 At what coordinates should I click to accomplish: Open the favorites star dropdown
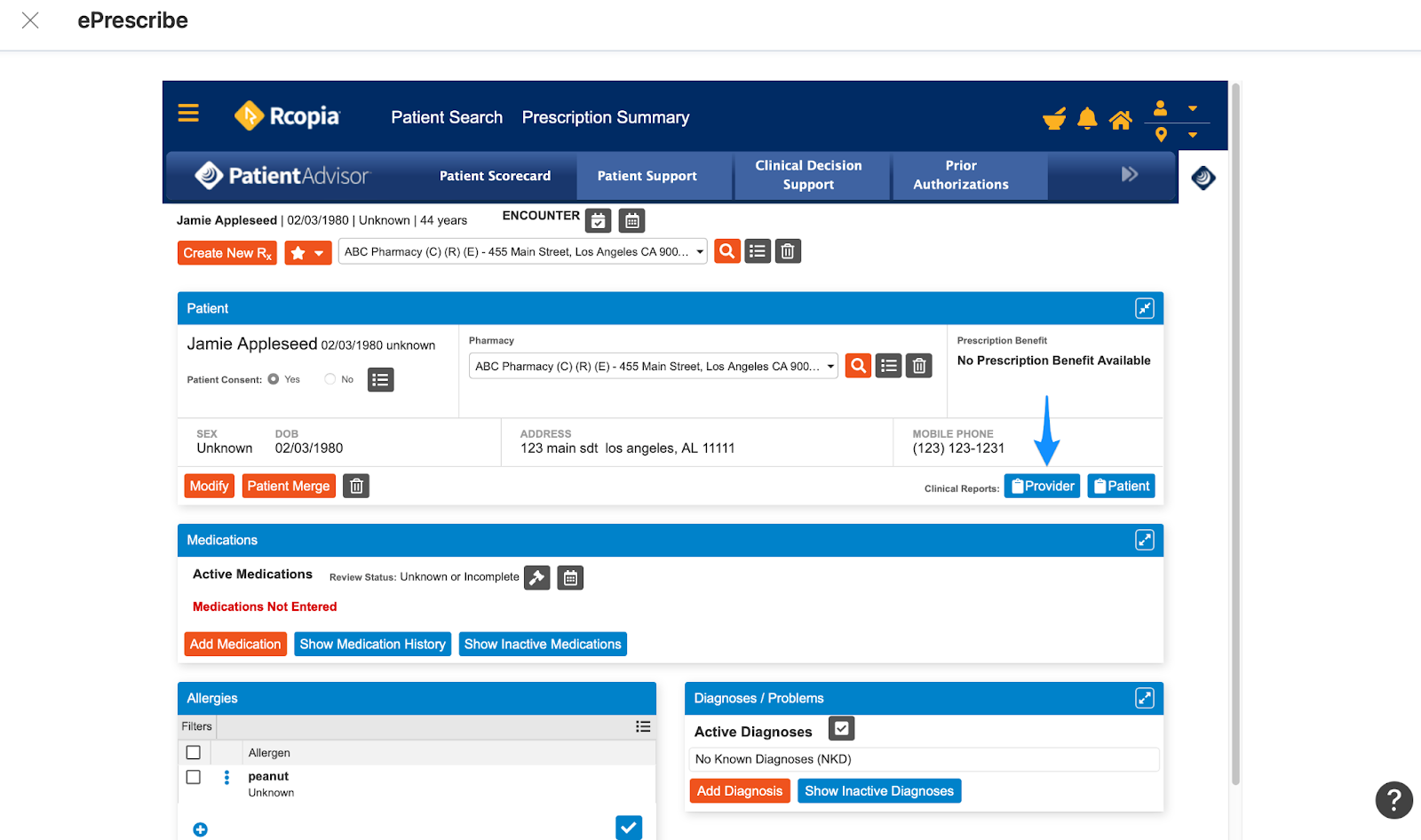(308, 253)
